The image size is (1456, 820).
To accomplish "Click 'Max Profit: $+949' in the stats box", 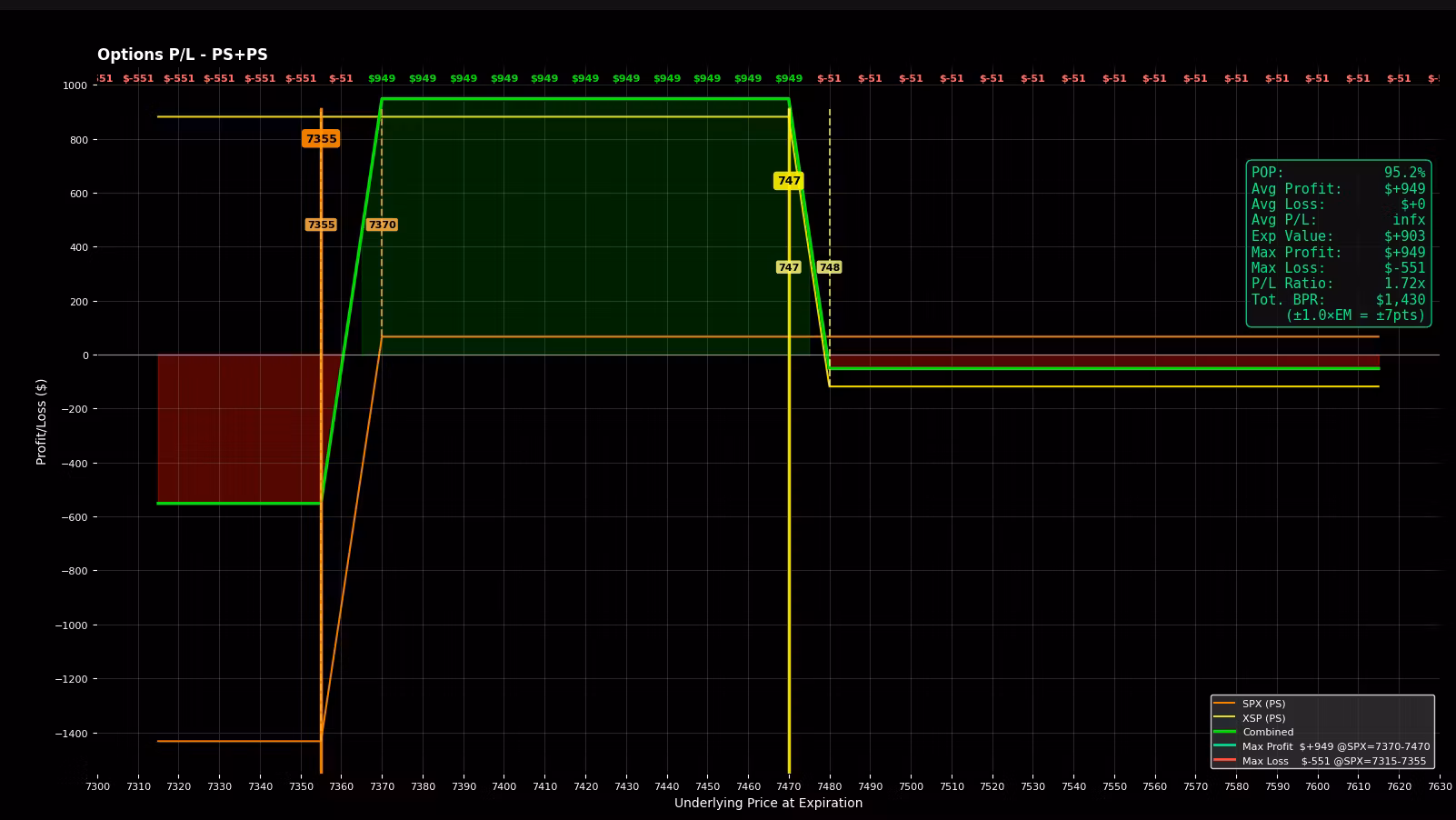I will 1338,253.
